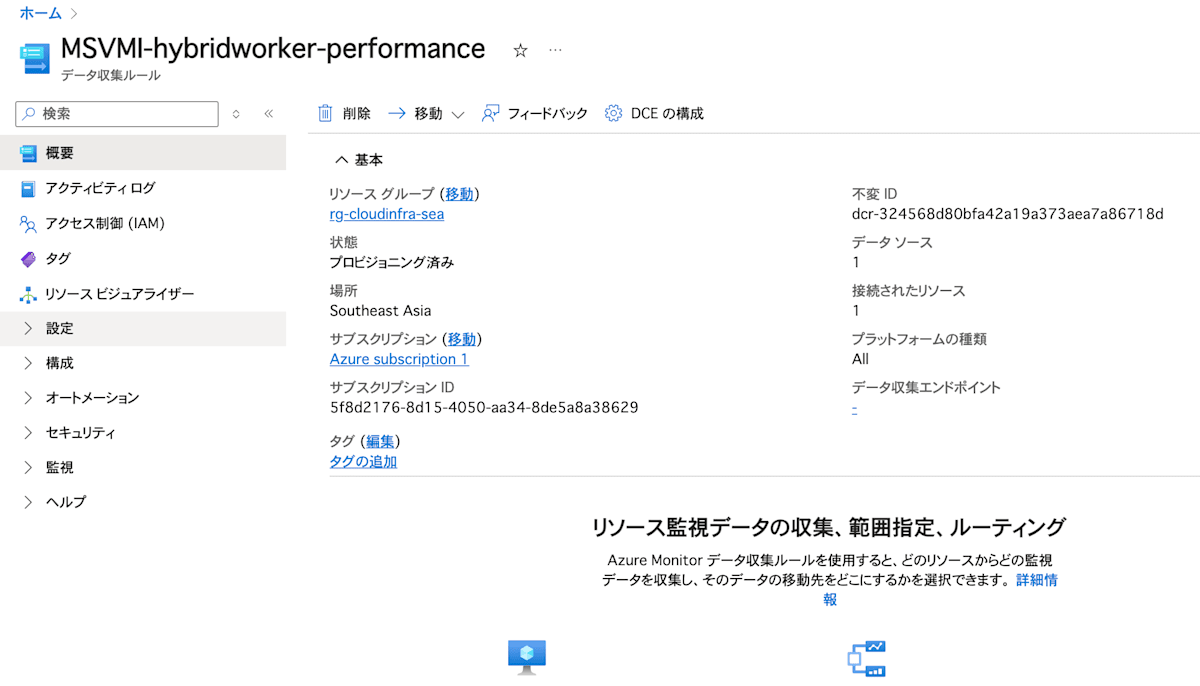Screen dimensions: 1200x686
Task: Click the MSVMI-hybridworker-performance title
Action: [x=273, y=49]
